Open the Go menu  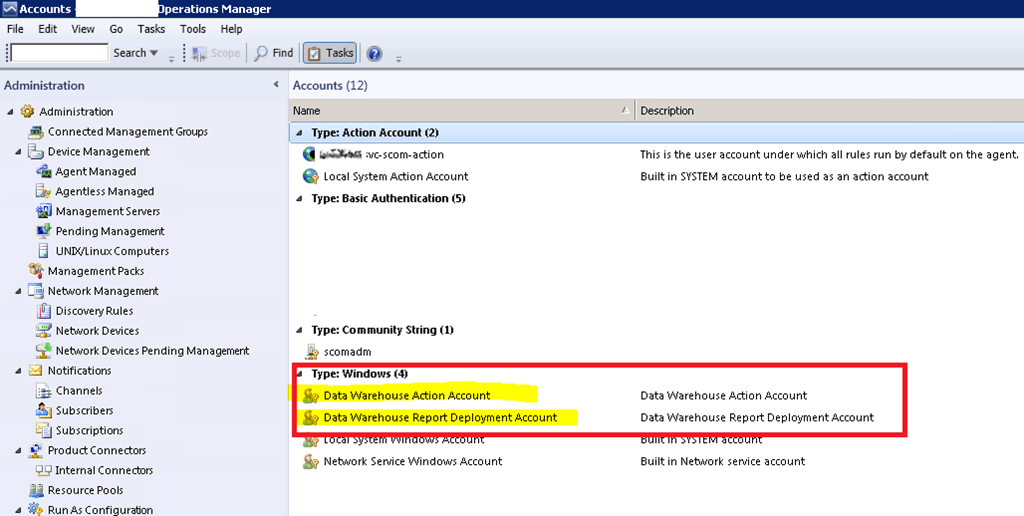[x=116, y=29]
